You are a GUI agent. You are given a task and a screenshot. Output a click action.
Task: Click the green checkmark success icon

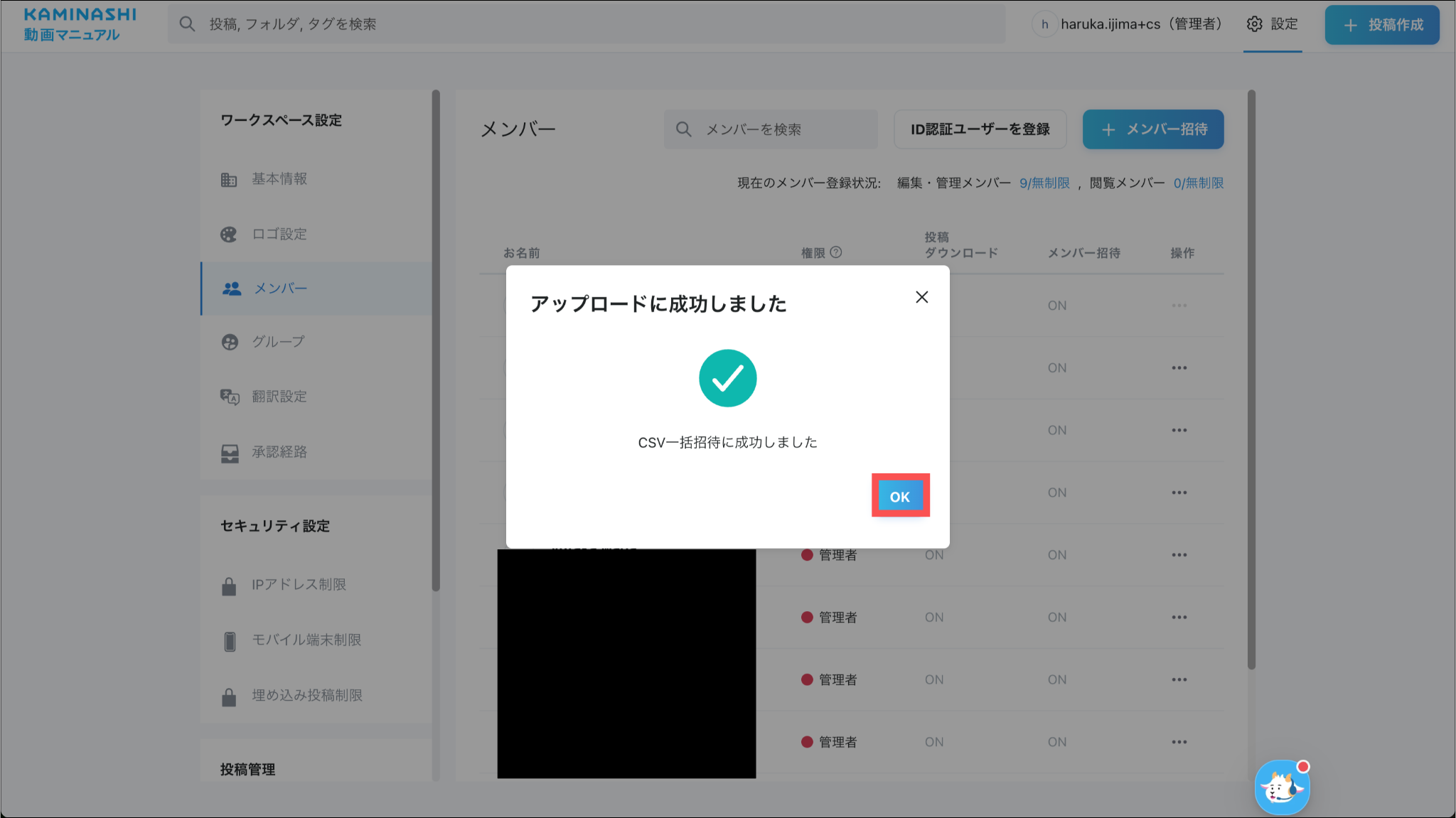point(727,378)
